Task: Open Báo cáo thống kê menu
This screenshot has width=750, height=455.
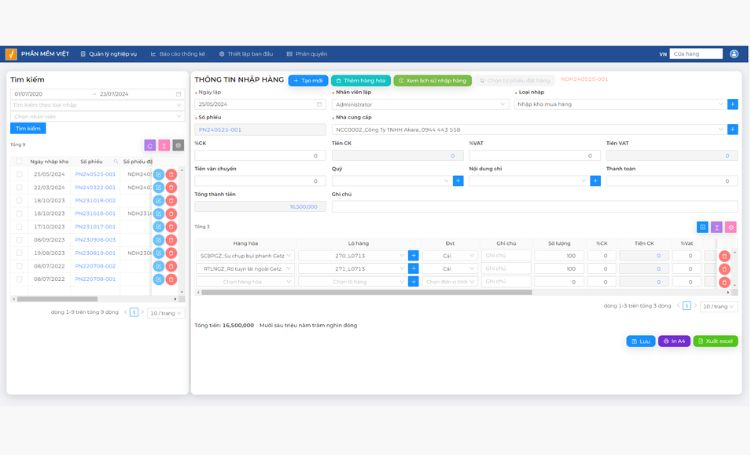Action: pos(178,54)
